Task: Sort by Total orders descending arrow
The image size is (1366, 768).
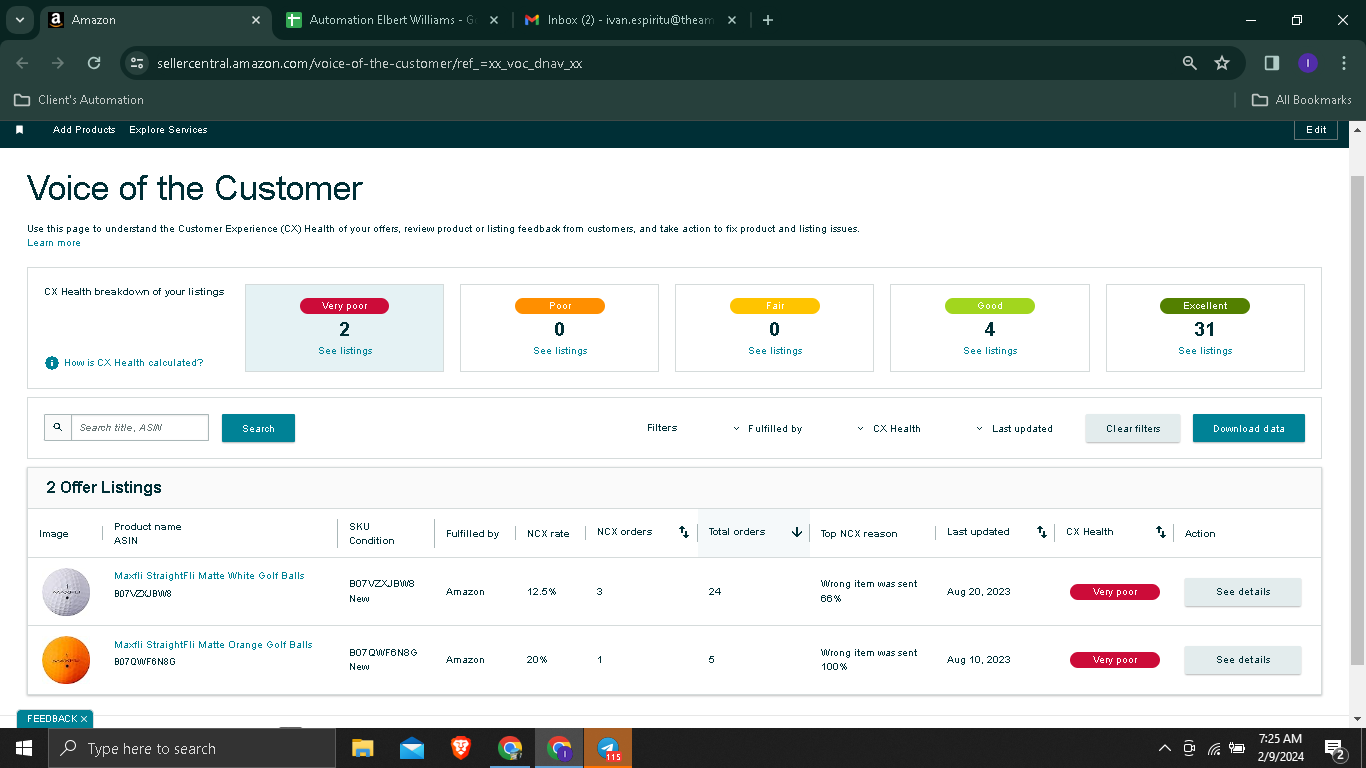Action: (x=797, y=532)
